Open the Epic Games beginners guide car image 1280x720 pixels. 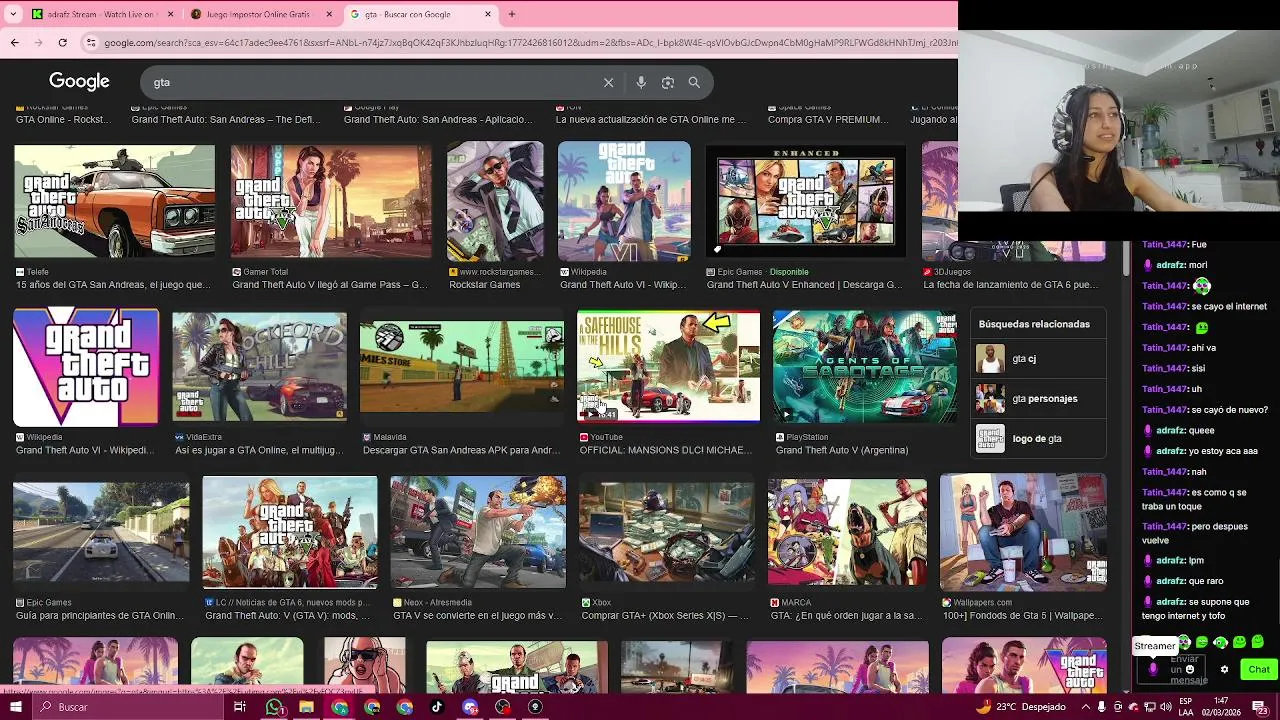pyautogui.click(x=101, y=531)
